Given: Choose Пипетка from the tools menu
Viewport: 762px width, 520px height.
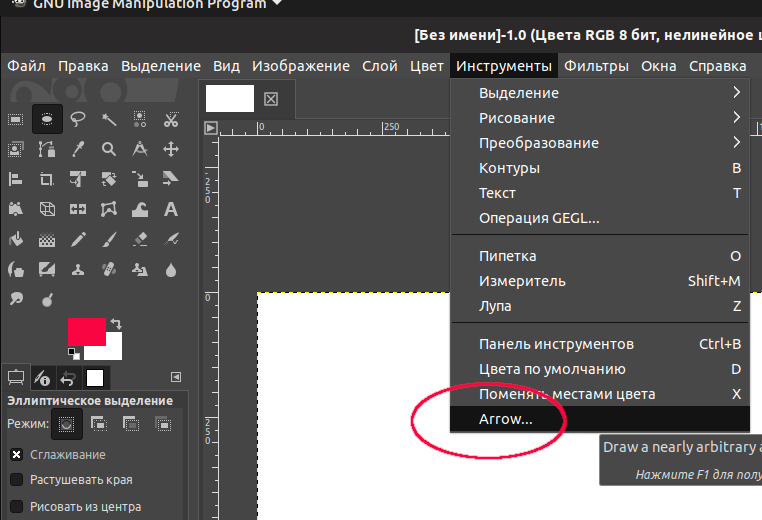Looking at the screenshot, I should click(x=600, y=256).
